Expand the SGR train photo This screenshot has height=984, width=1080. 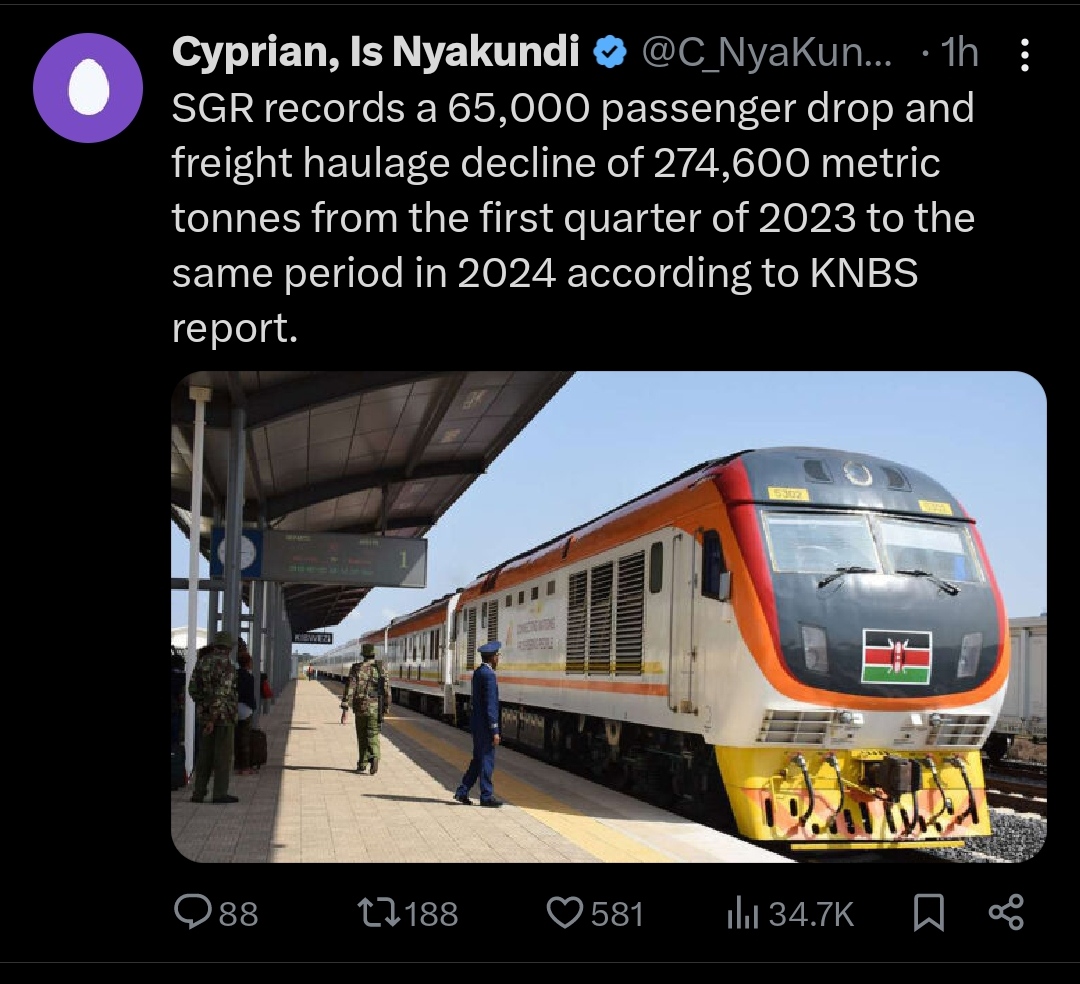coord(608,616)
